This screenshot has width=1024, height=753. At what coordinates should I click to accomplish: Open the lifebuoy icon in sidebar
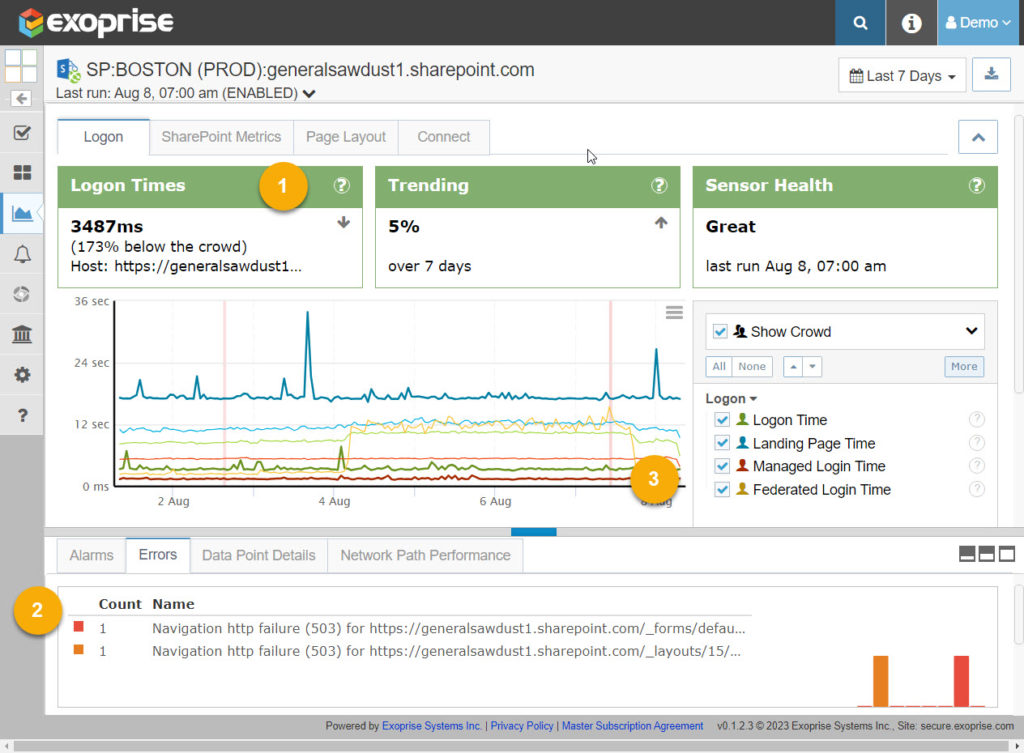coord(22,294)
